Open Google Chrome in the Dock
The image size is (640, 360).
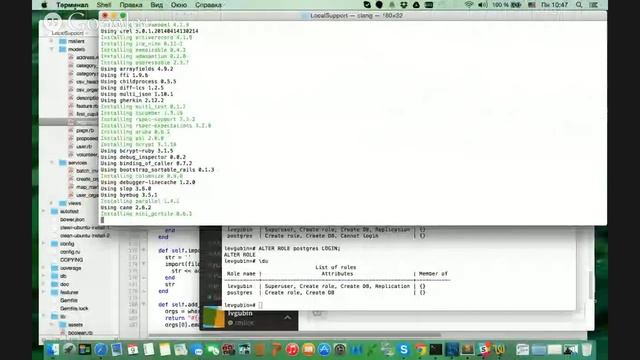(x=420, y=349)
